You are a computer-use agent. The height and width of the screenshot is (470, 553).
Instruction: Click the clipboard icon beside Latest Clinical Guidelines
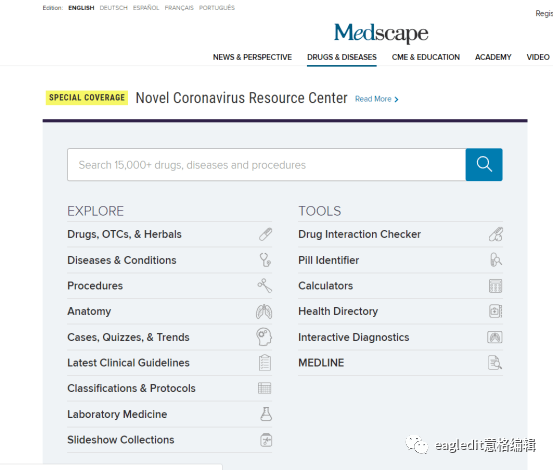click(x=265, y=362)
